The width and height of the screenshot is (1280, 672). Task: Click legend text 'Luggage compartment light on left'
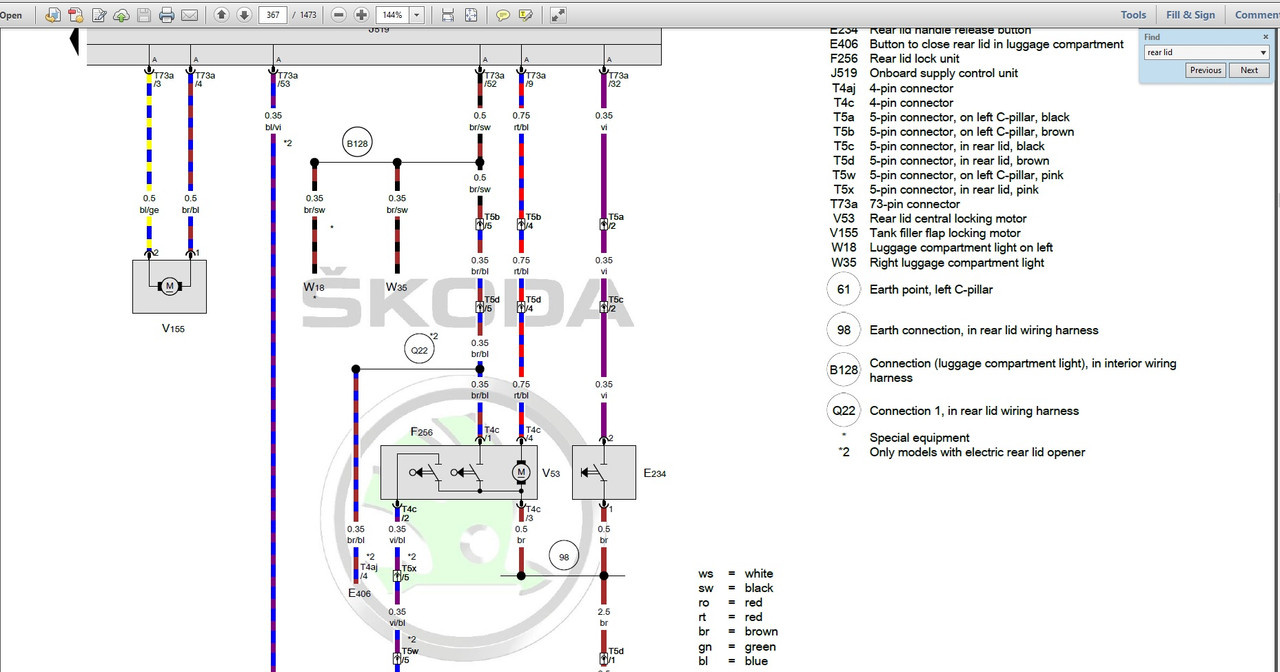point(961,248)
